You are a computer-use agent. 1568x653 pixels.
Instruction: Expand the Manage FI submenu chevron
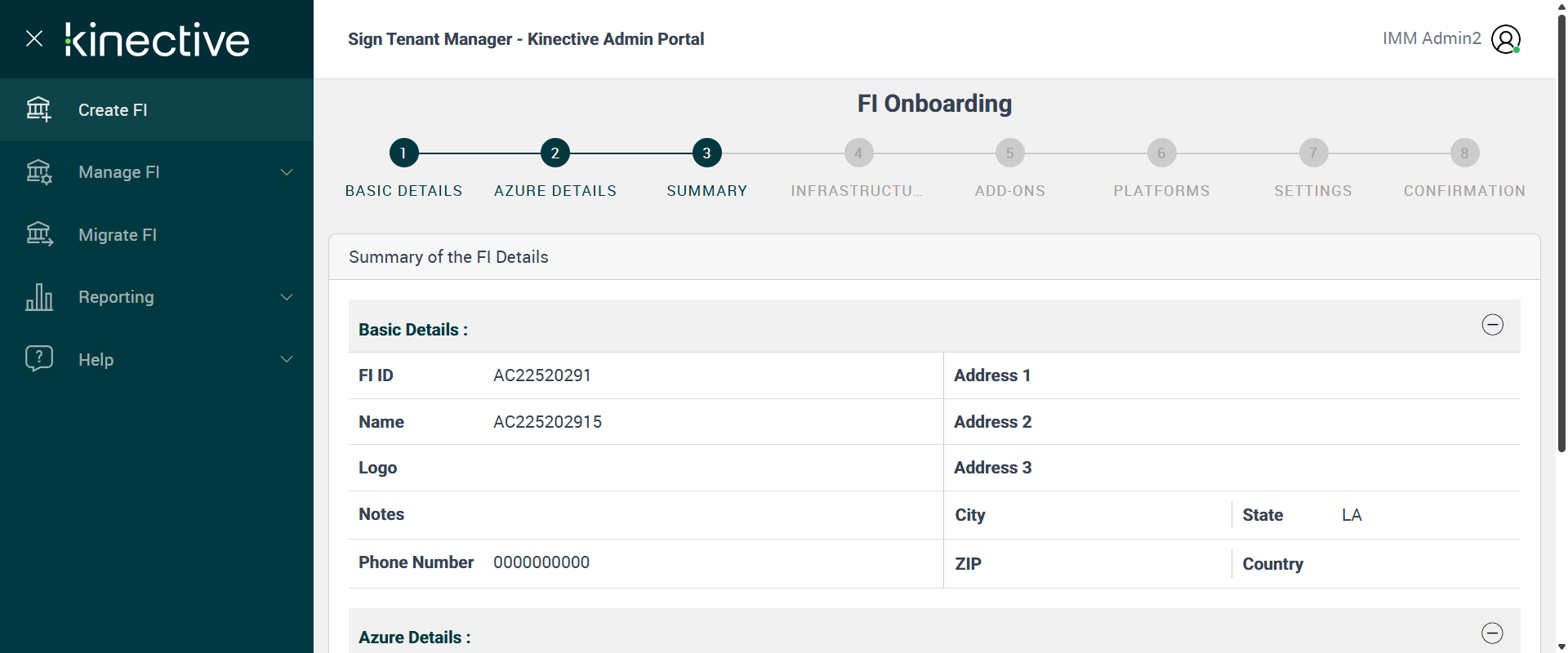click(x=287, y=172)
